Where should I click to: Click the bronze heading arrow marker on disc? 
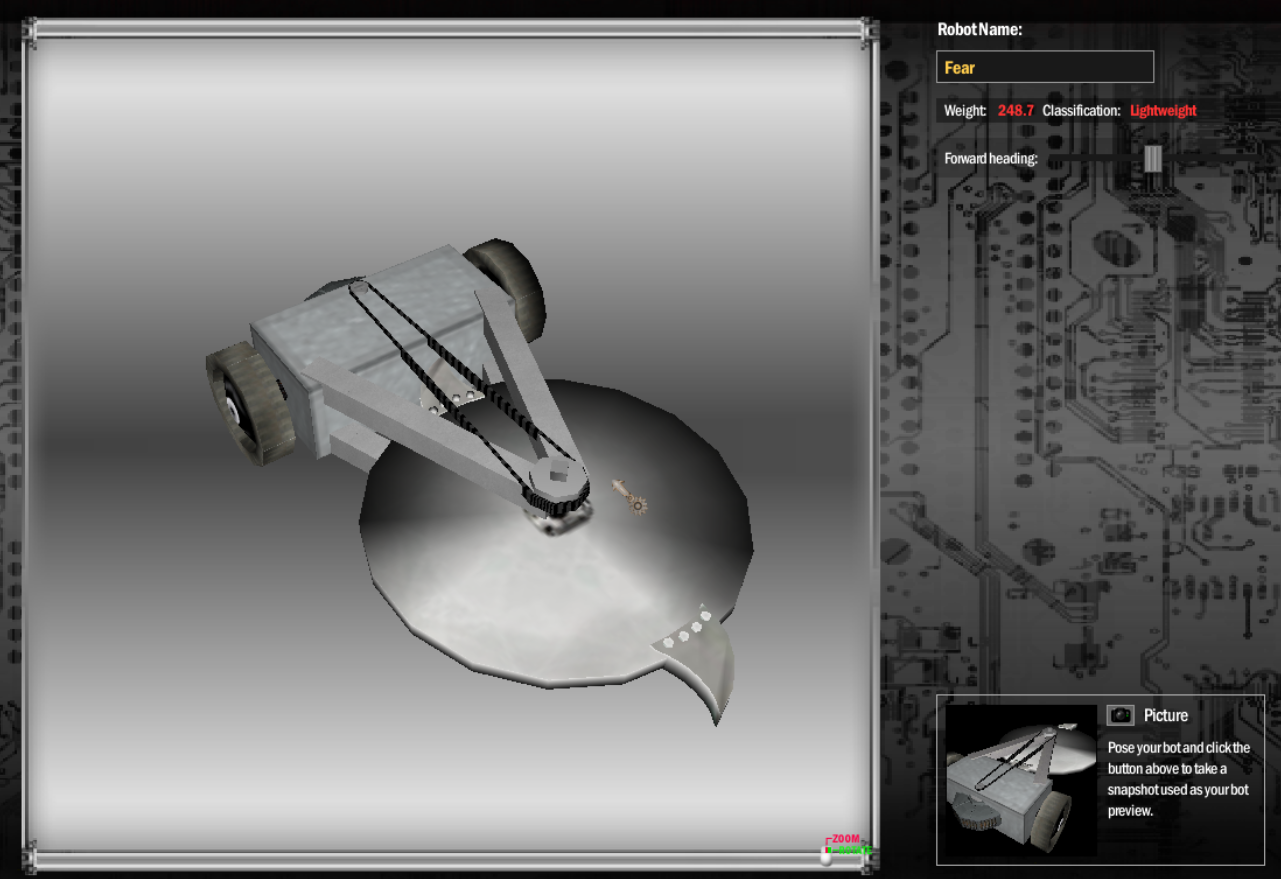click(x=629, y=496)
